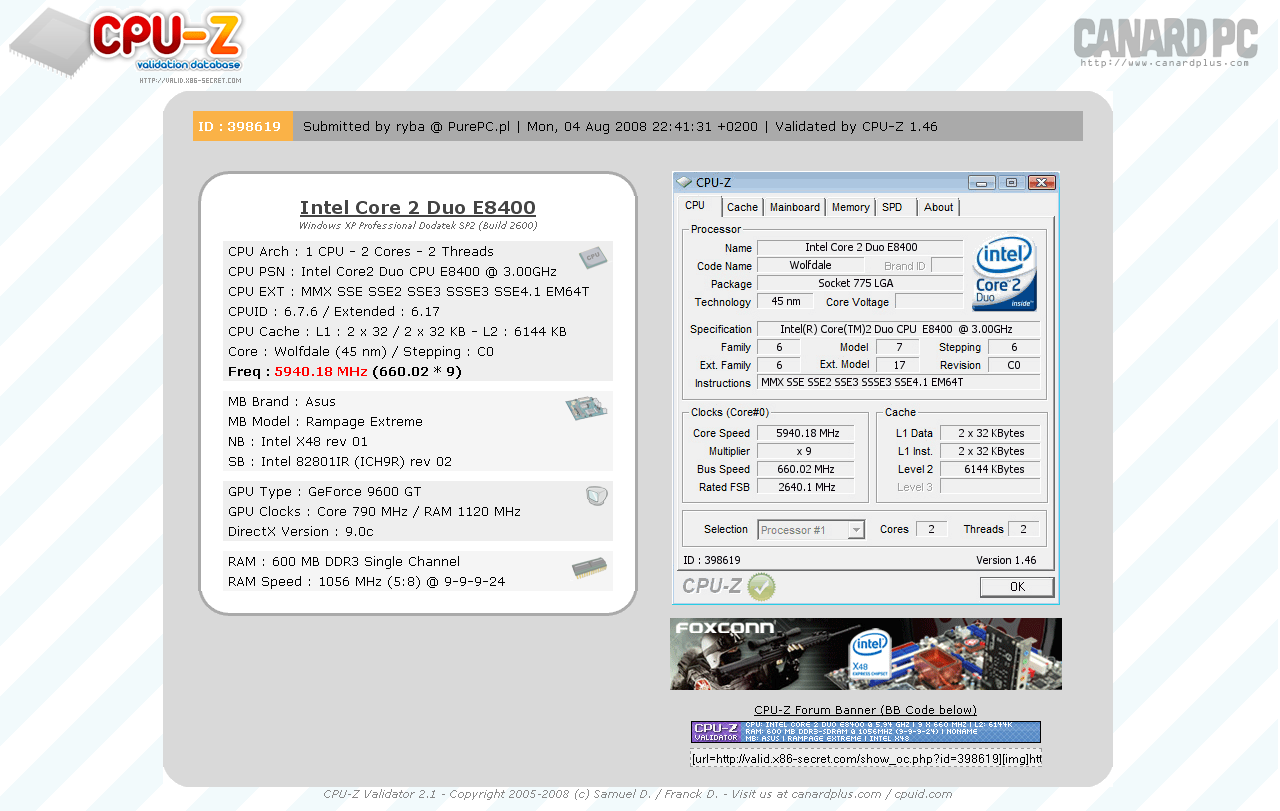Click the CPU-Z forum banner image

(866, 732)
